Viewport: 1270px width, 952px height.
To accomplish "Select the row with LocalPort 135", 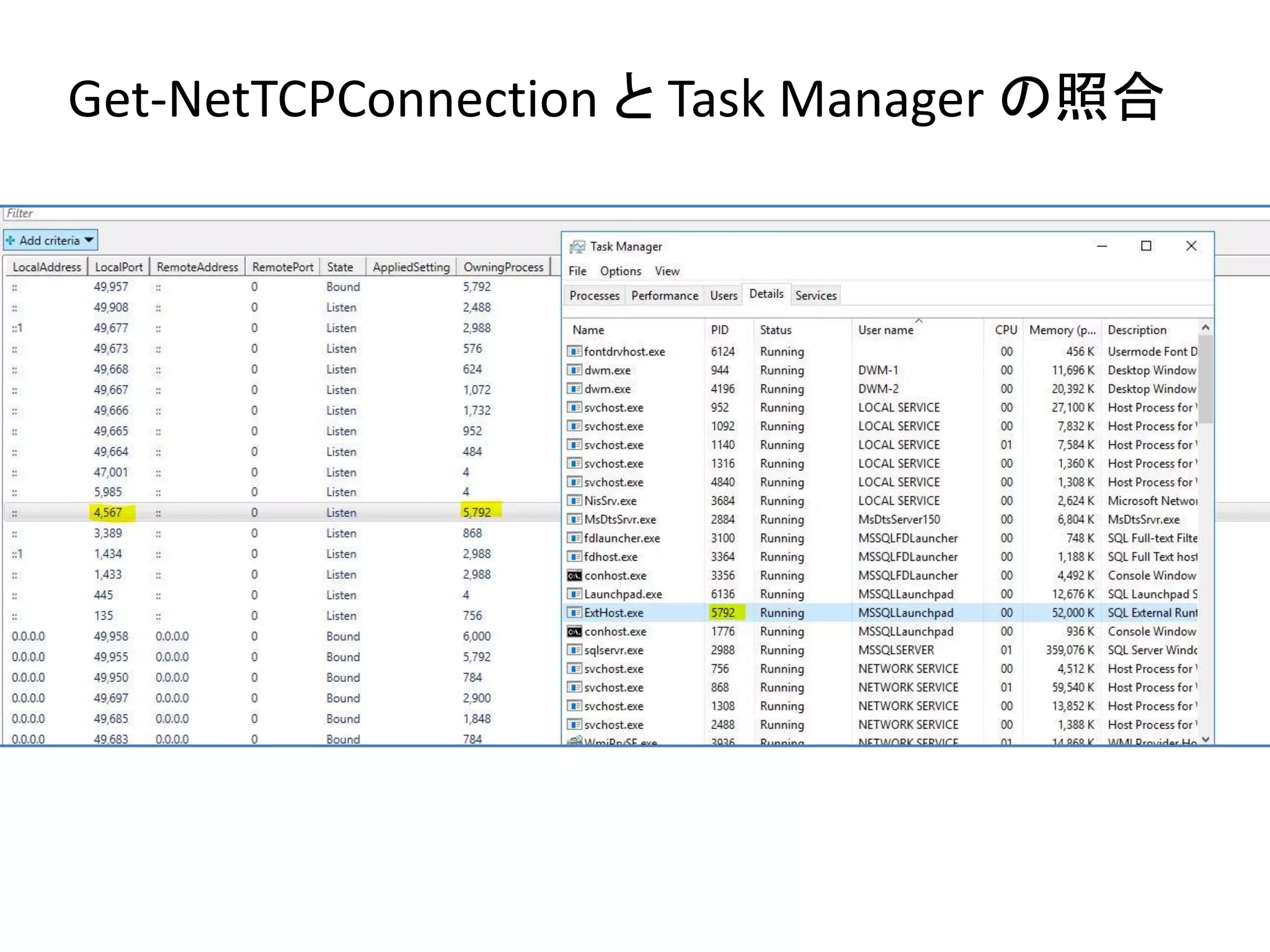I will (x=282, y=615).
